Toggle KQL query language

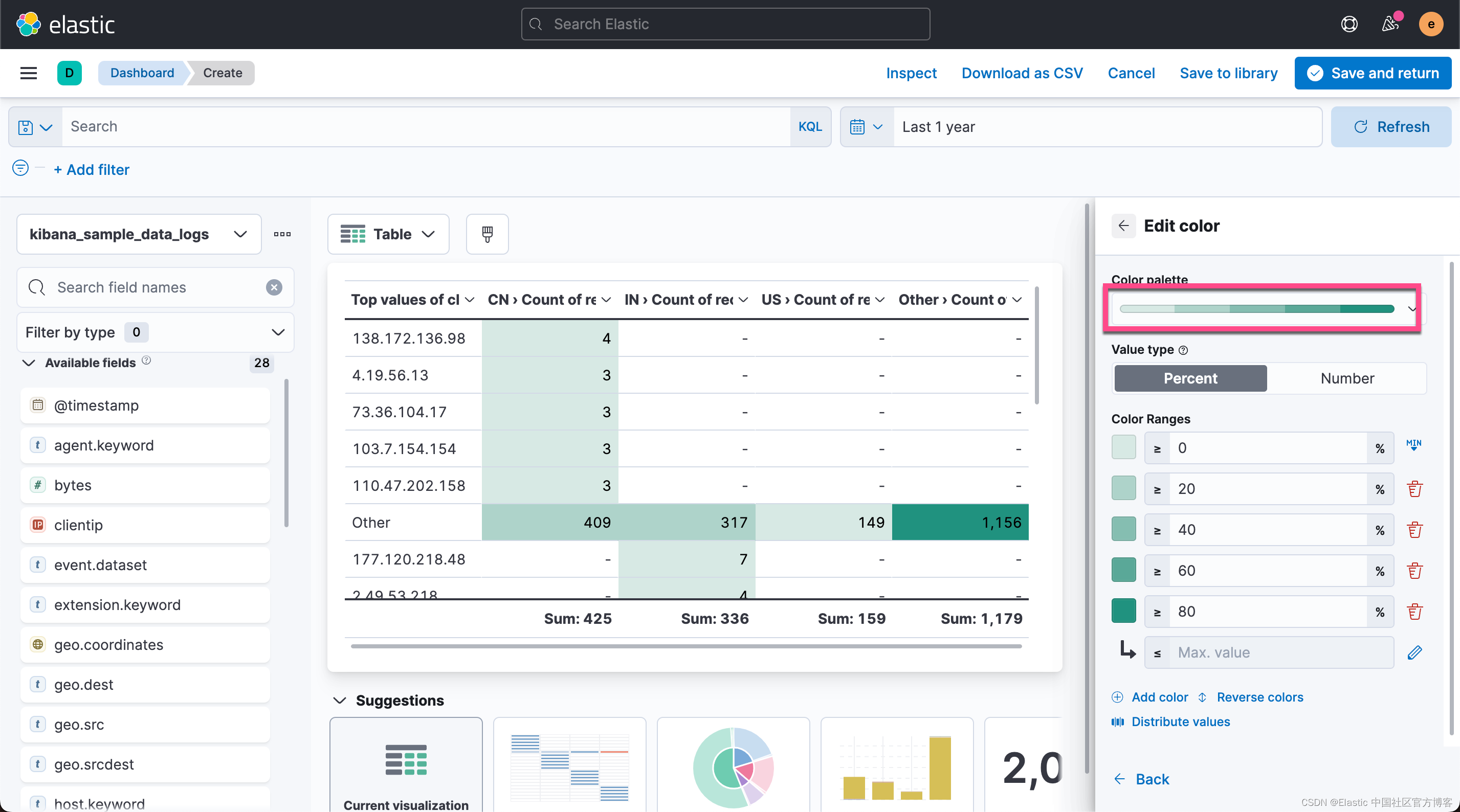[x=810, y=126]
